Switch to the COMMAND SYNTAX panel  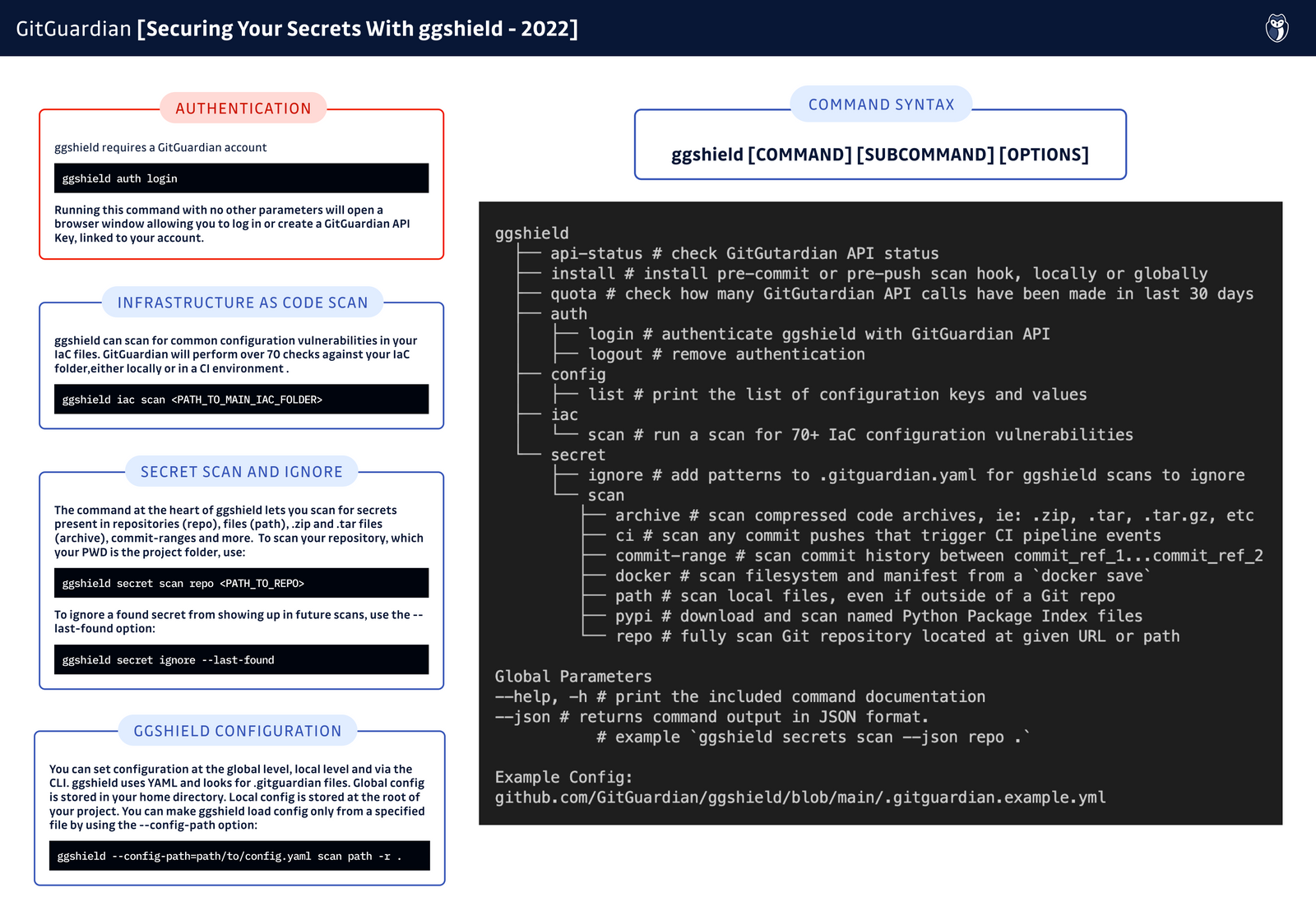point(882,104)
